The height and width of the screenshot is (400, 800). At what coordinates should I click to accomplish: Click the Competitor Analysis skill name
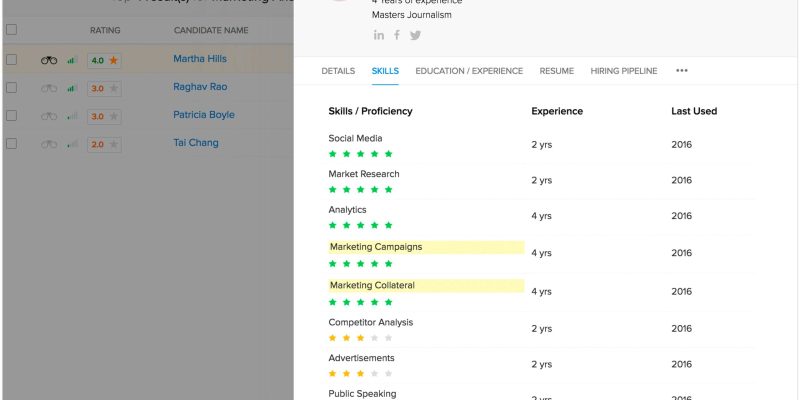[371, 322]
